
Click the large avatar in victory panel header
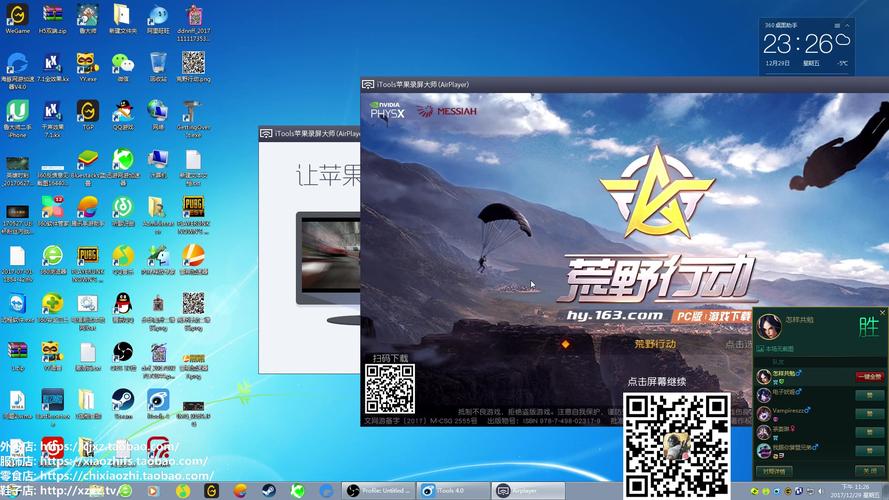click(x=769, y=327)
